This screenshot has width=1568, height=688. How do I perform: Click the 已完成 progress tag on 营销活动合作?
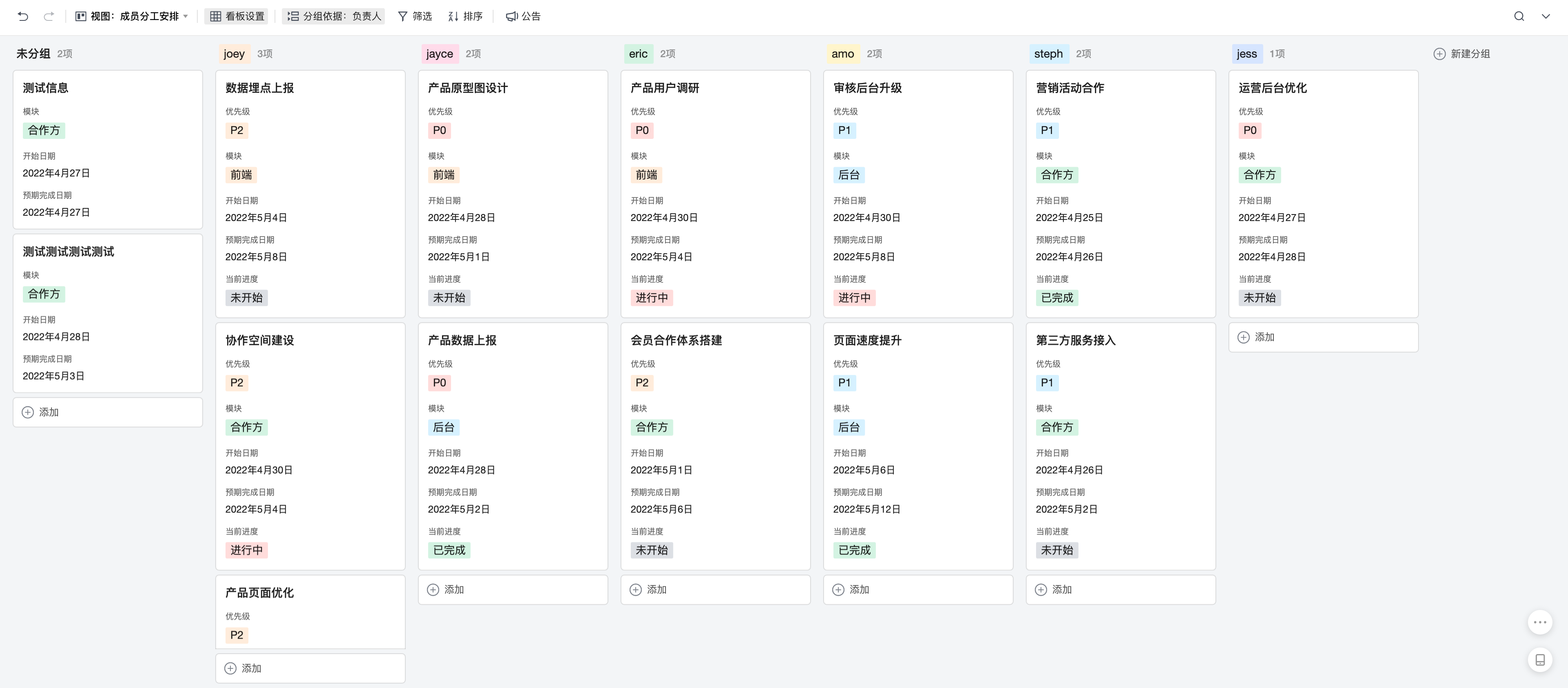pos(1057,297)
